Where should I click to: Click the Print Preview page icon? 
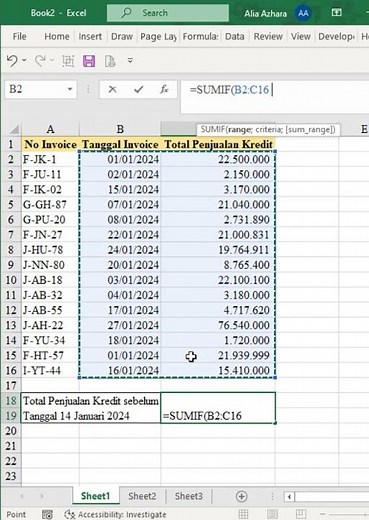[x=110, y=61]
